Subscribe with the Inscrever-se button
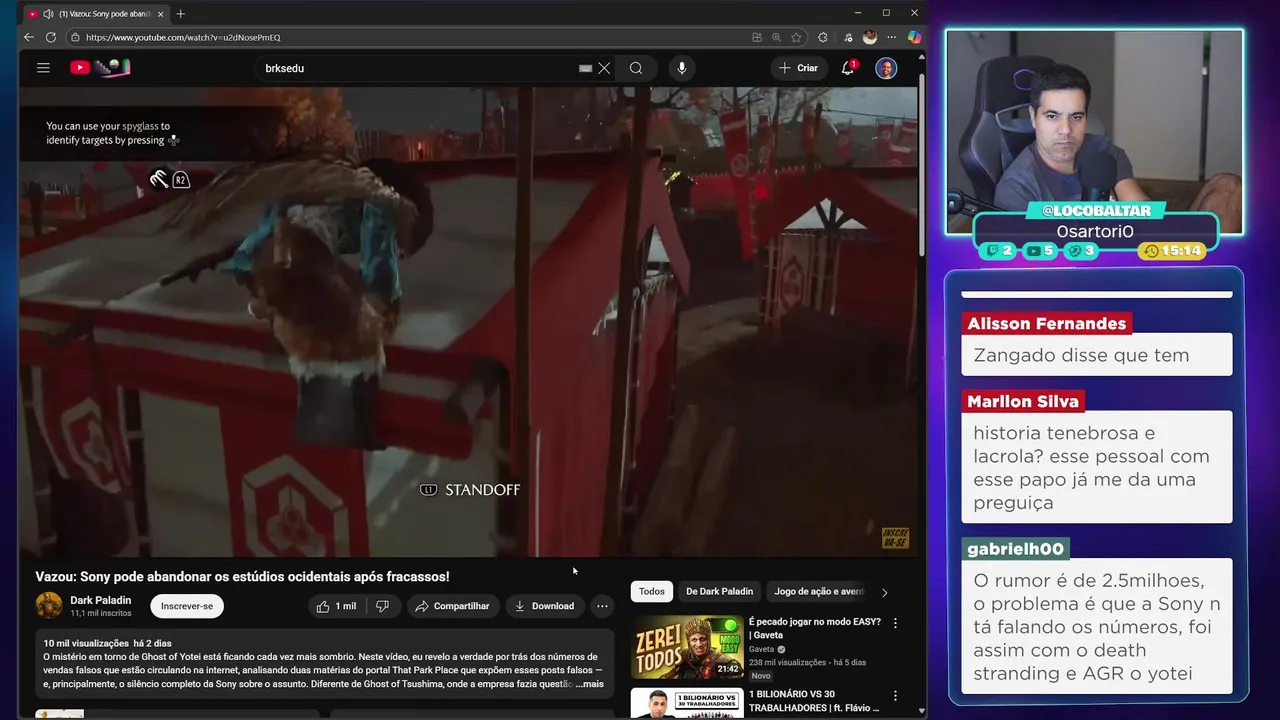Viewport: 1280px width, 720px height. (x=187, y=606)
